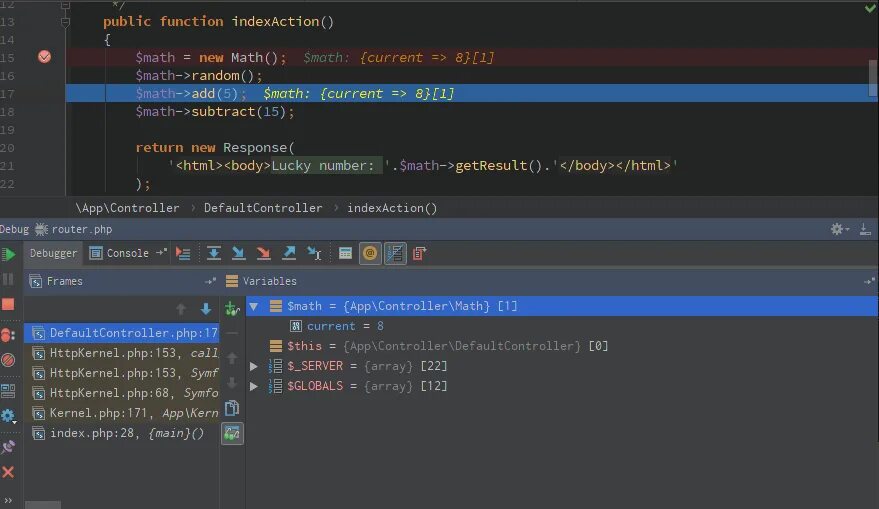The image size is (879, 509).
Task: Select frame DefaultController.php:17
Action: (122, 333)
